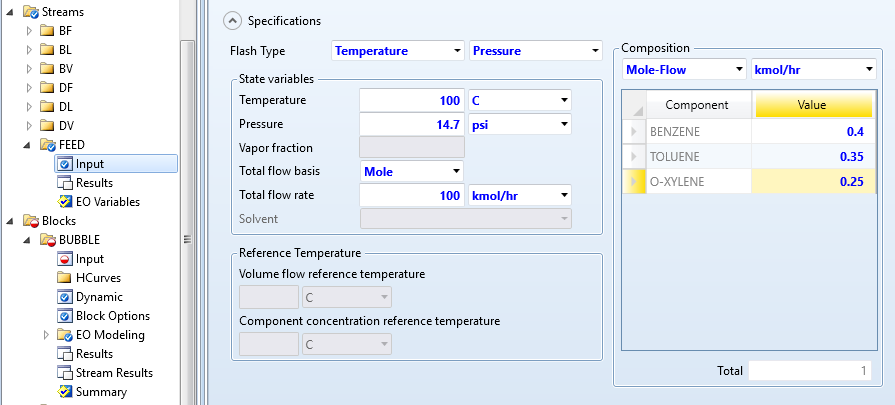This screenshot has height=405, width=895.
Task: Expand the DF stream node
Action: [x=30, y=88]
